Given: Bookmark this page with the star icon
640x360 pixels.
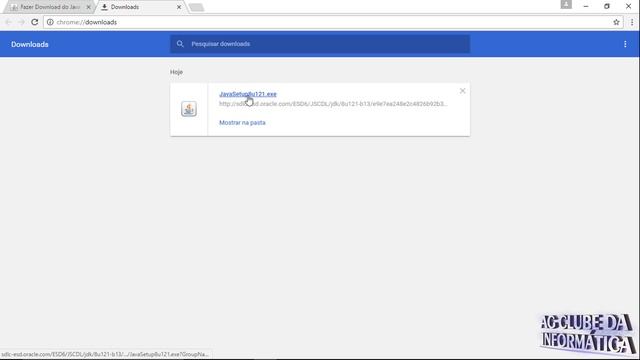Looking at the screenshot, I should click(x=616, y=22).
